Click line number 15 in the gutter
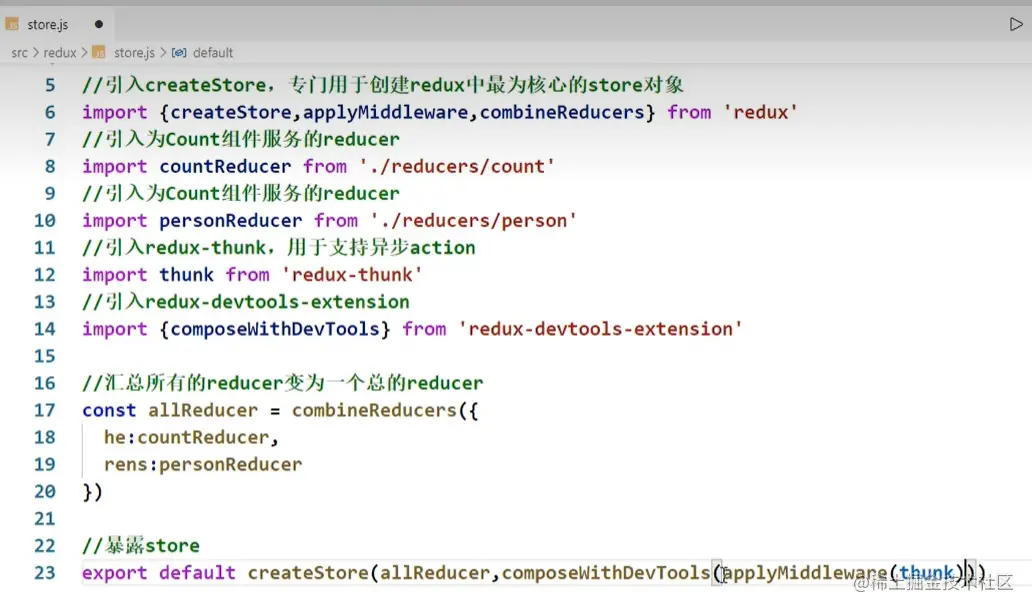1032x611 pixels. [45, 356]
